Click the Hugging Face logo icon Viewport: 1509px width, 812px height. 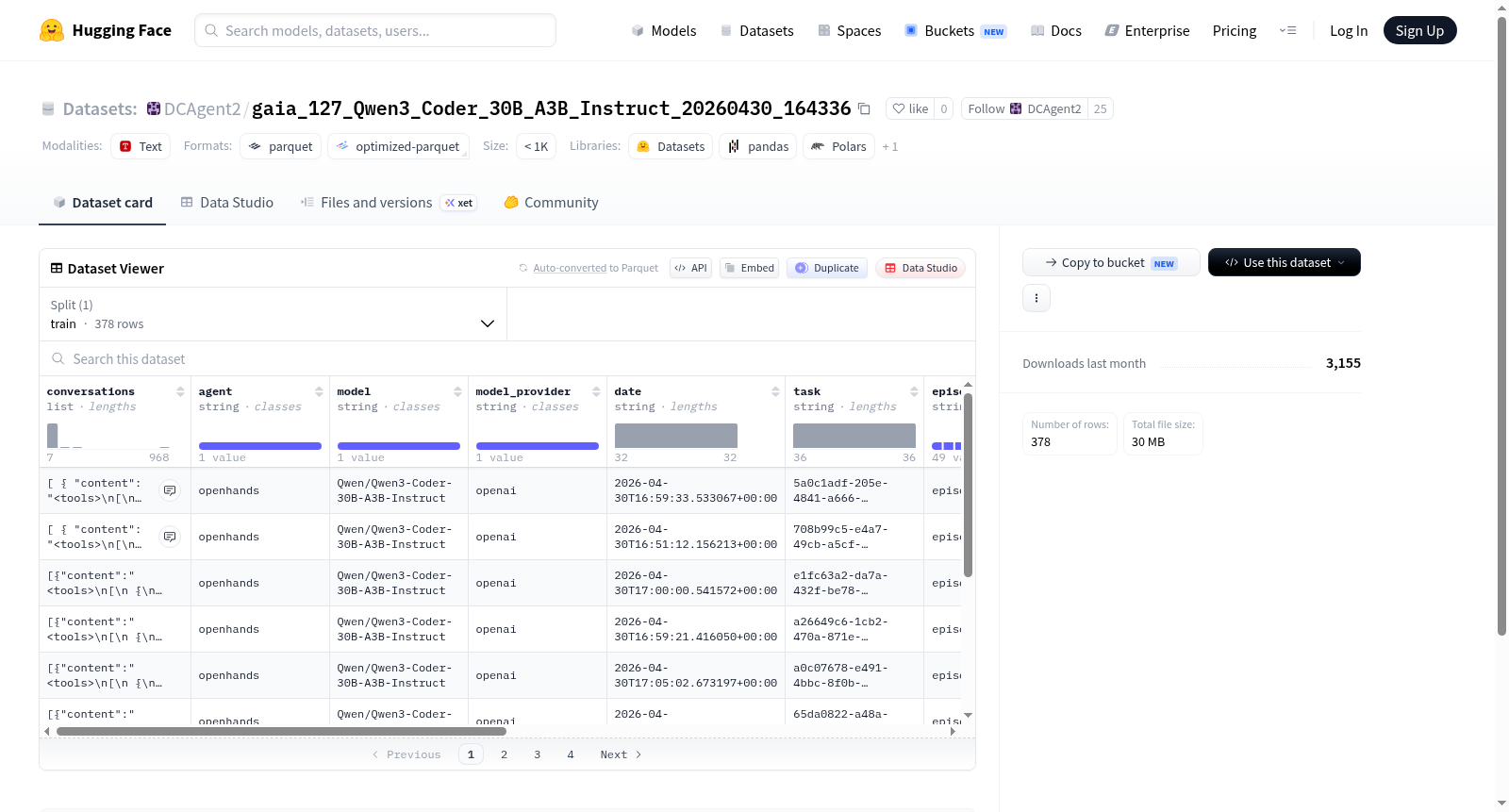pos(52,30)
